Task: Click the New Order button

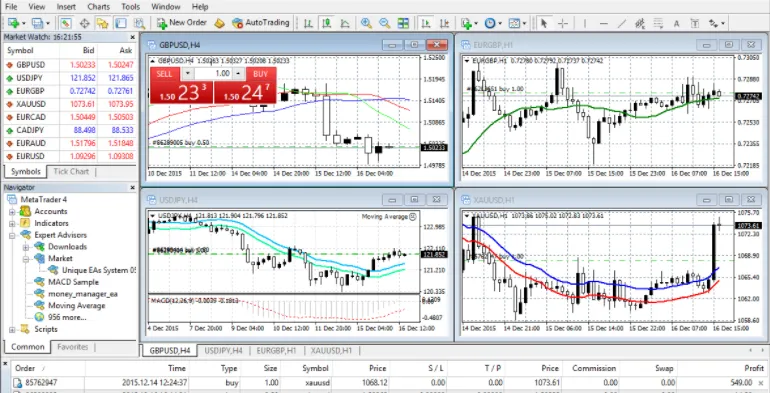Action: pos(182,23)
